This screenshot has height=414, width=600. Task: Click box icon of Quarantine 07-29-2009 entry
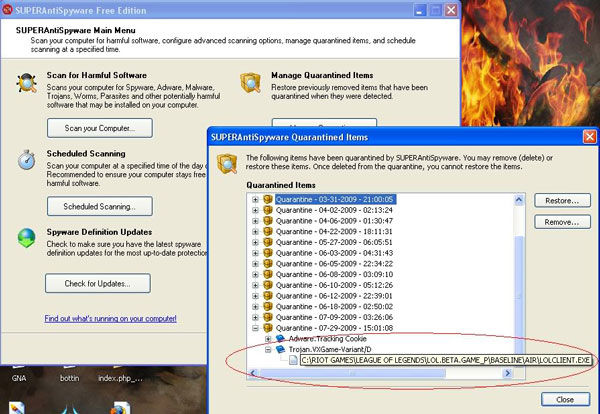point(268,328)
